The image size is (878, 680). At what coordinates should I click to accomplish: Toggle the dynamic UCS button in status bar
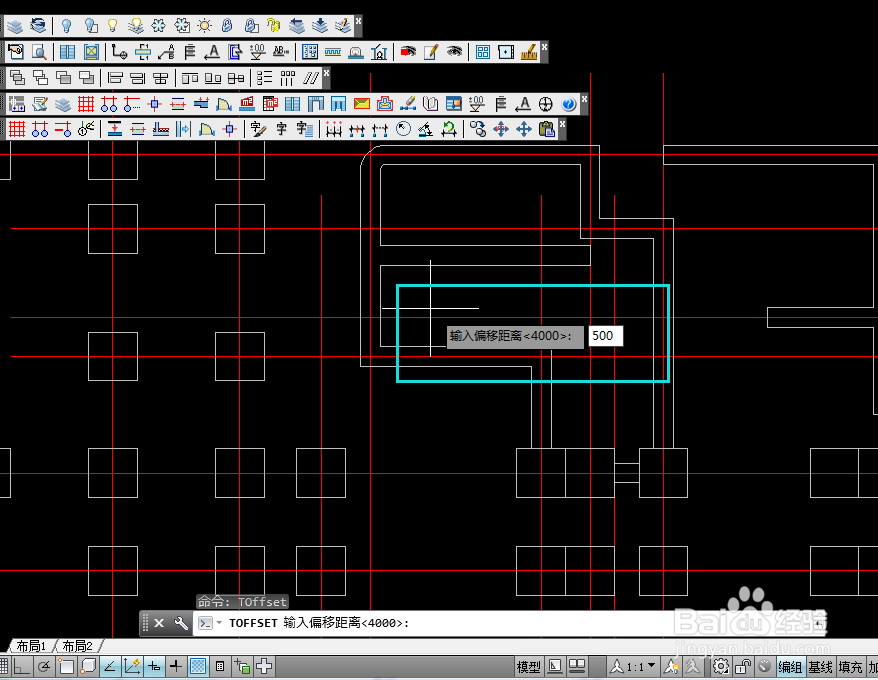tap(132, 667)
